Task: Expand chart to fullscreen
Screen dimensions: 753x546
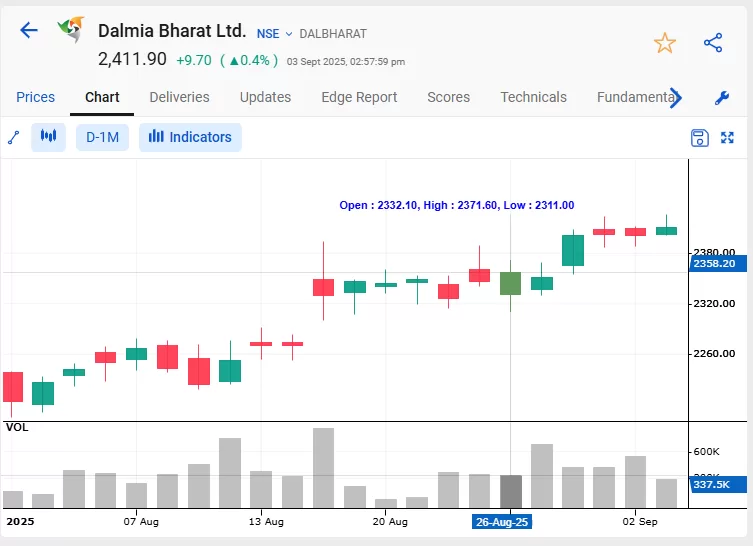Action: 728,138
